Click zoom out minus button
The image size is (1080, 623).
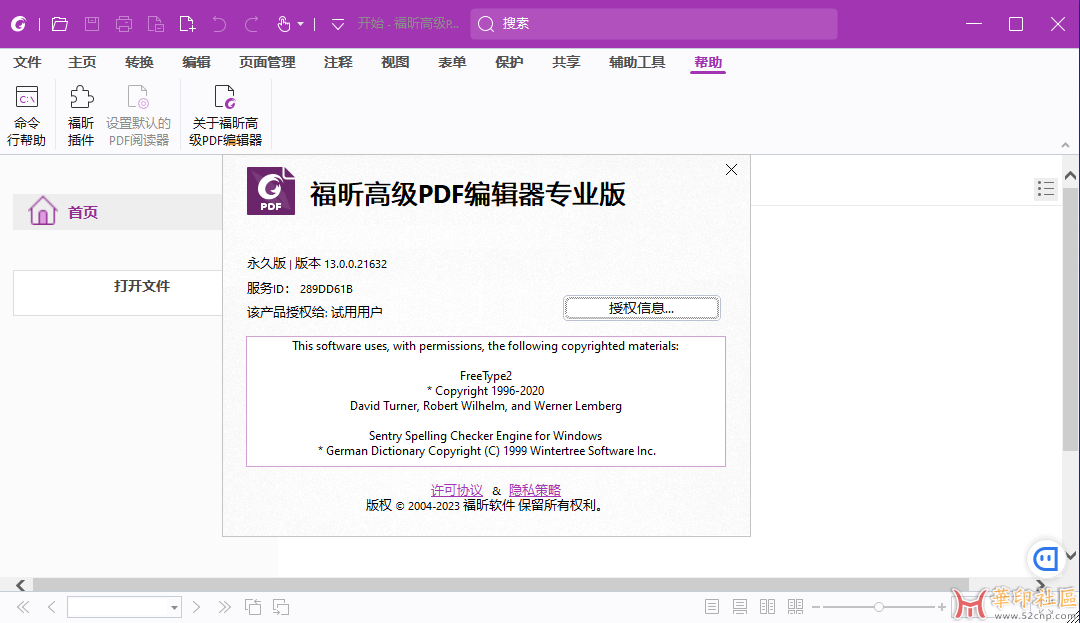(x=816, y=607)
